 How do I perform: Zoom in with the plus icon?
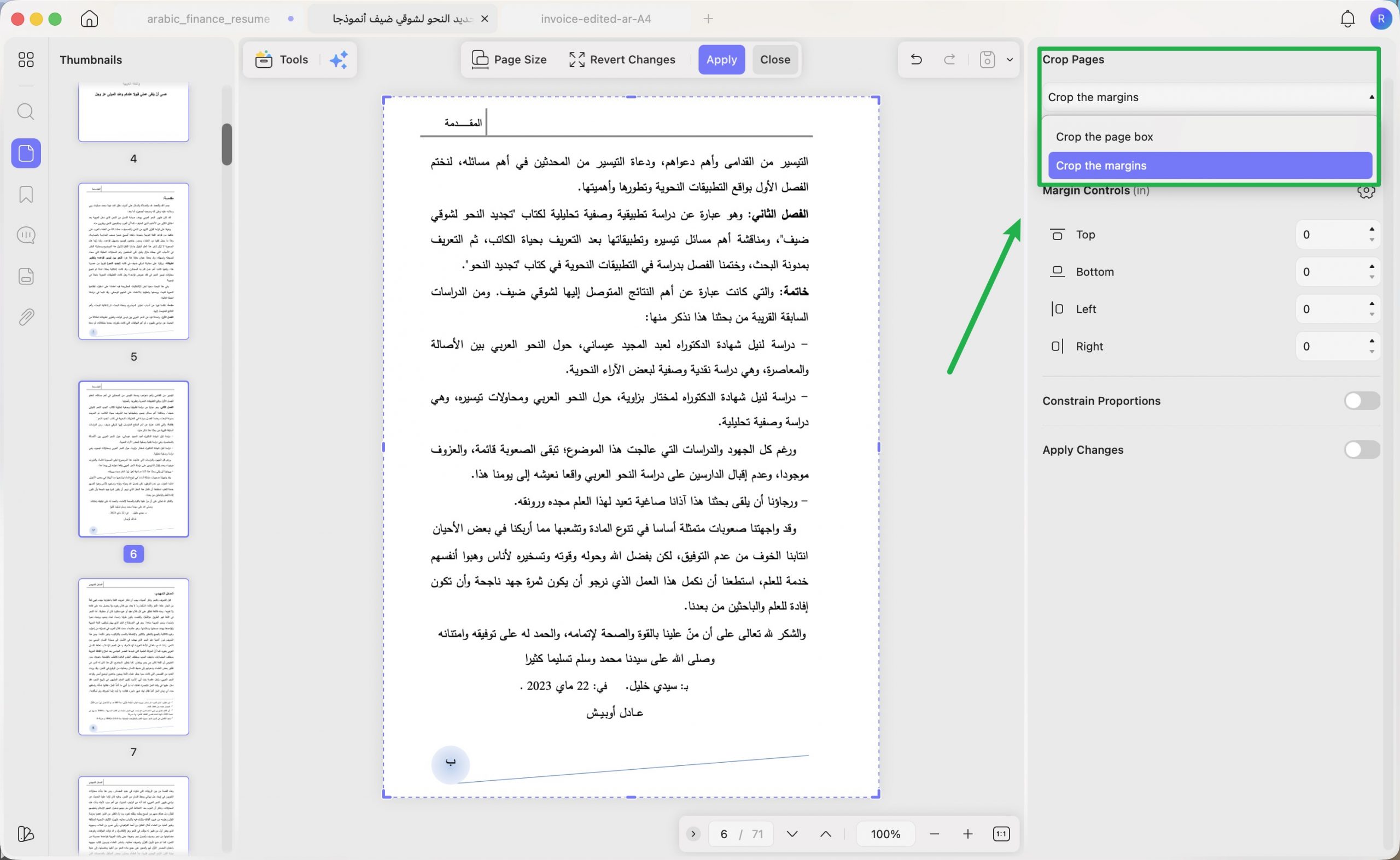pos(967,834)
